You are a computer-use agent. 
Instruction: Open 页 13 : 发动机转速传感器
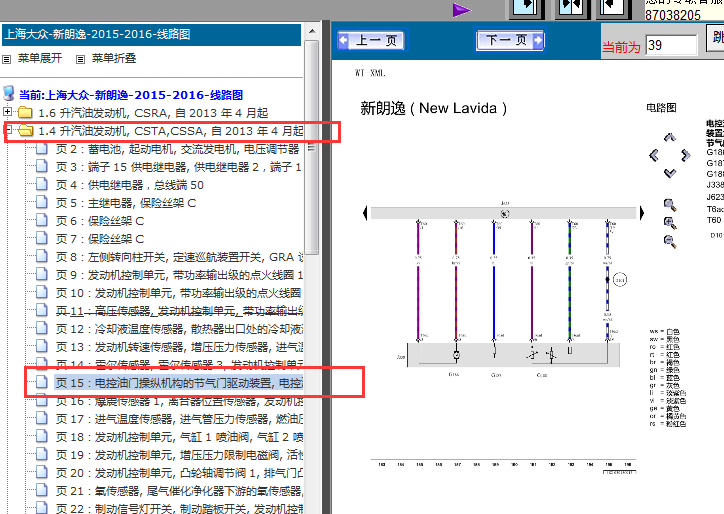pos(179,347)
